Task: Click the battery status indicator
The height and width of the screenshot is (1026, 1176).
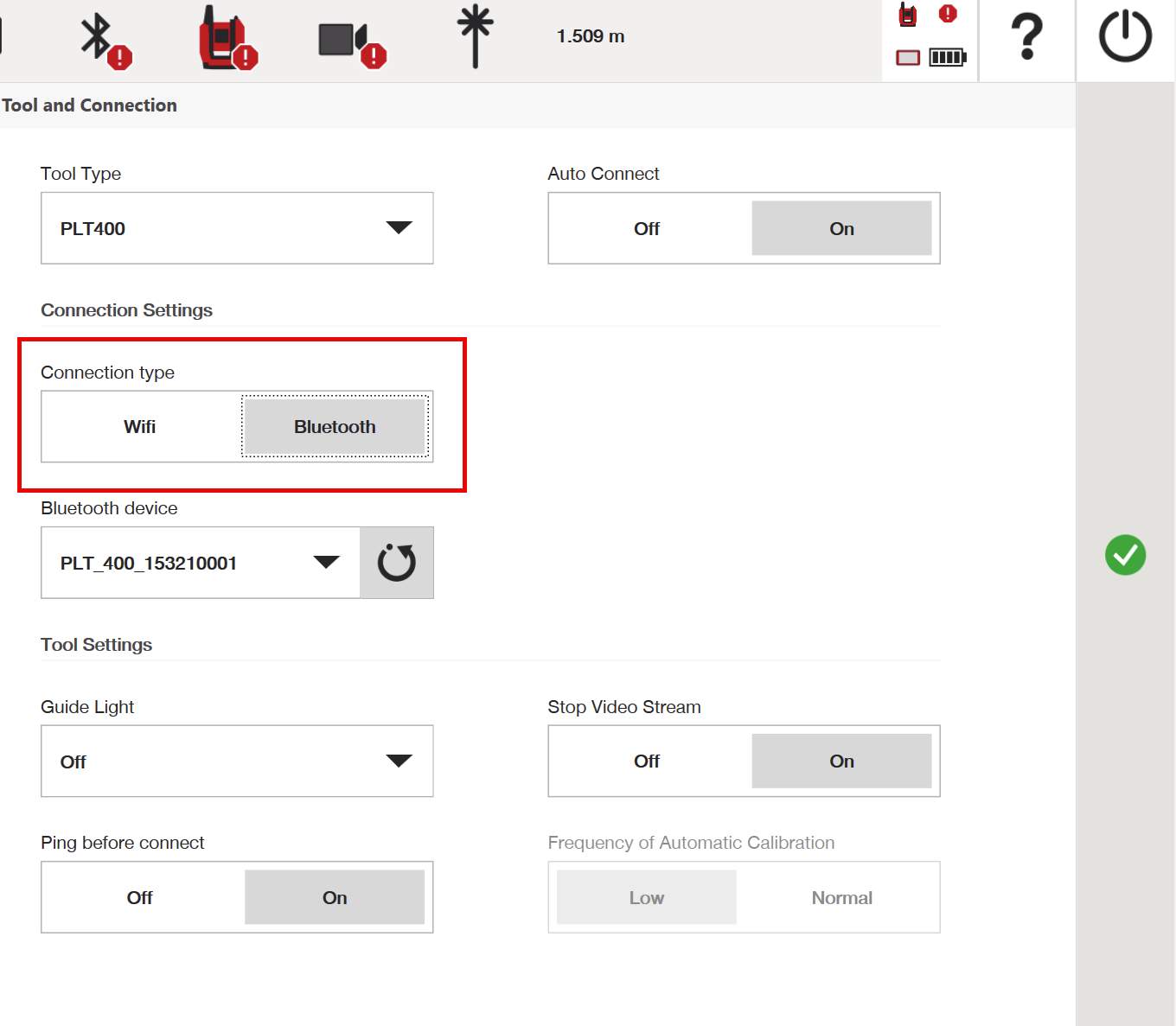Action: click(x=947, y=58)
